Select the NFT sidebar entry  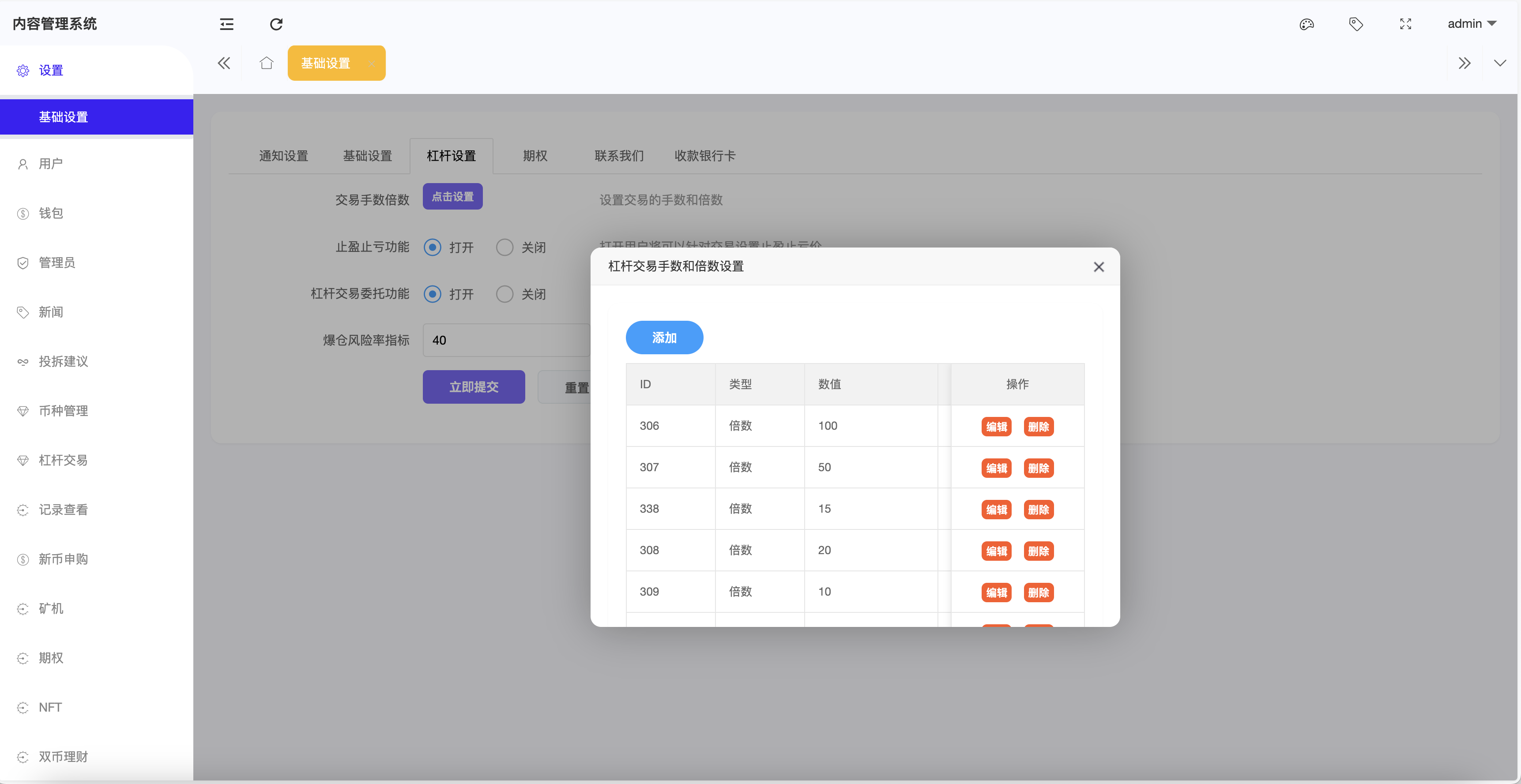point(50,707)
